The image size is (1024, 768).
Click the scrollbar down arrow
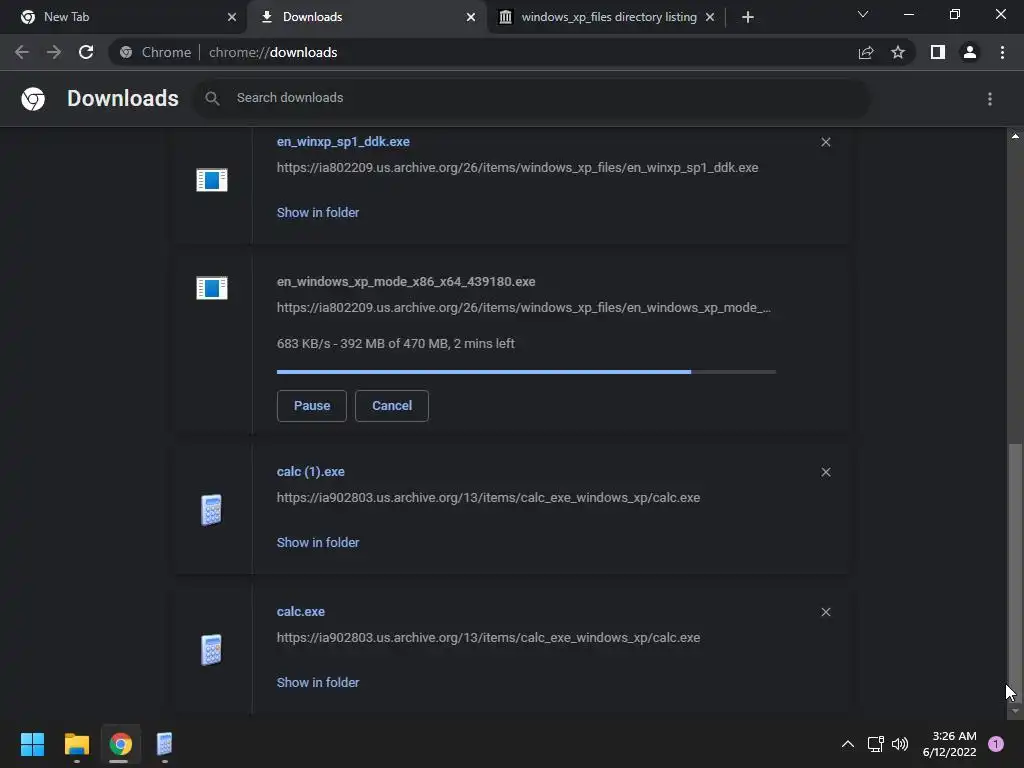(1015, 711)
